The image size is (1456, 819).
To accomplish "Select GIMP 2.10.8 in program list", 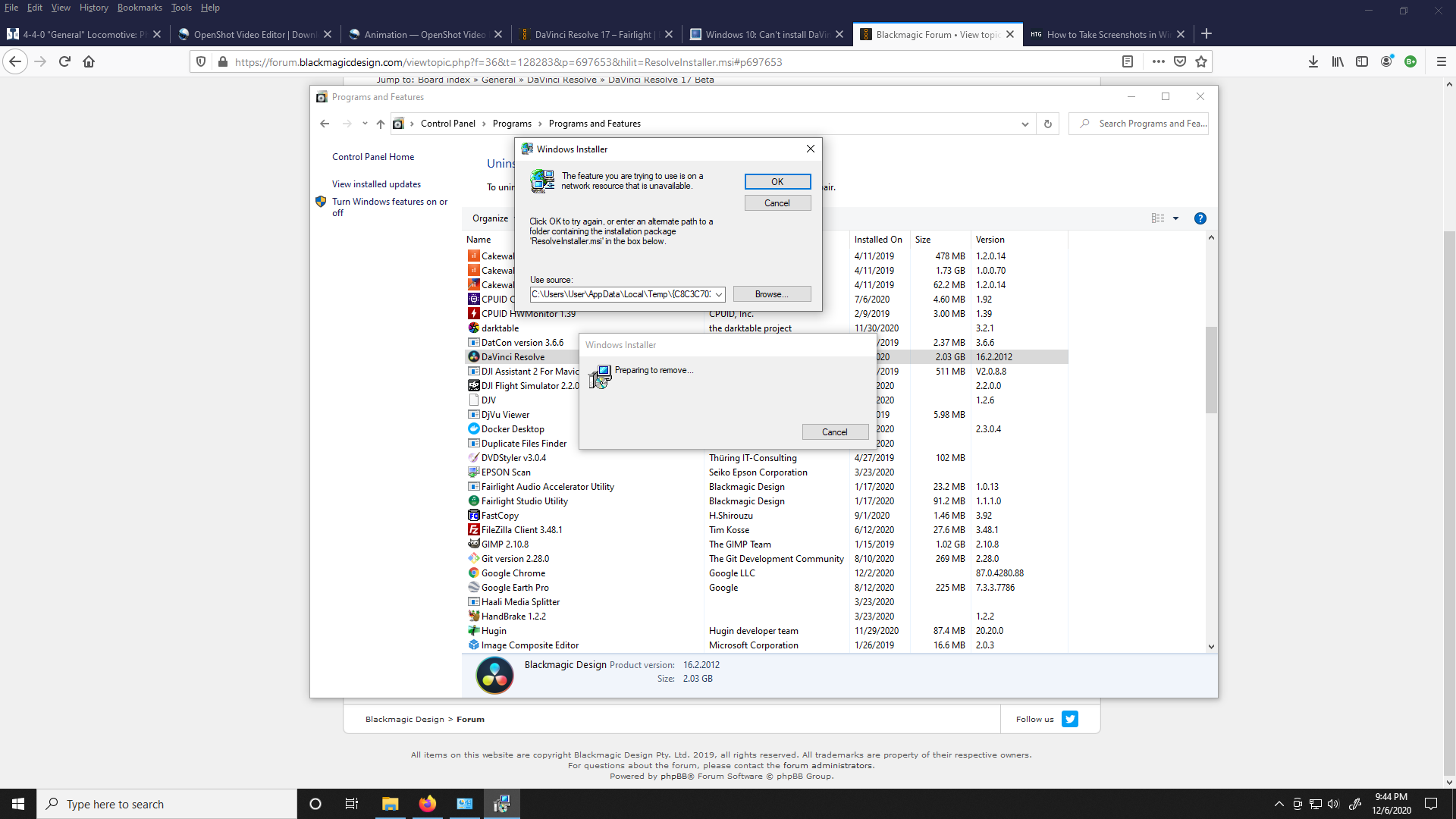I will [x=764, y=544].
